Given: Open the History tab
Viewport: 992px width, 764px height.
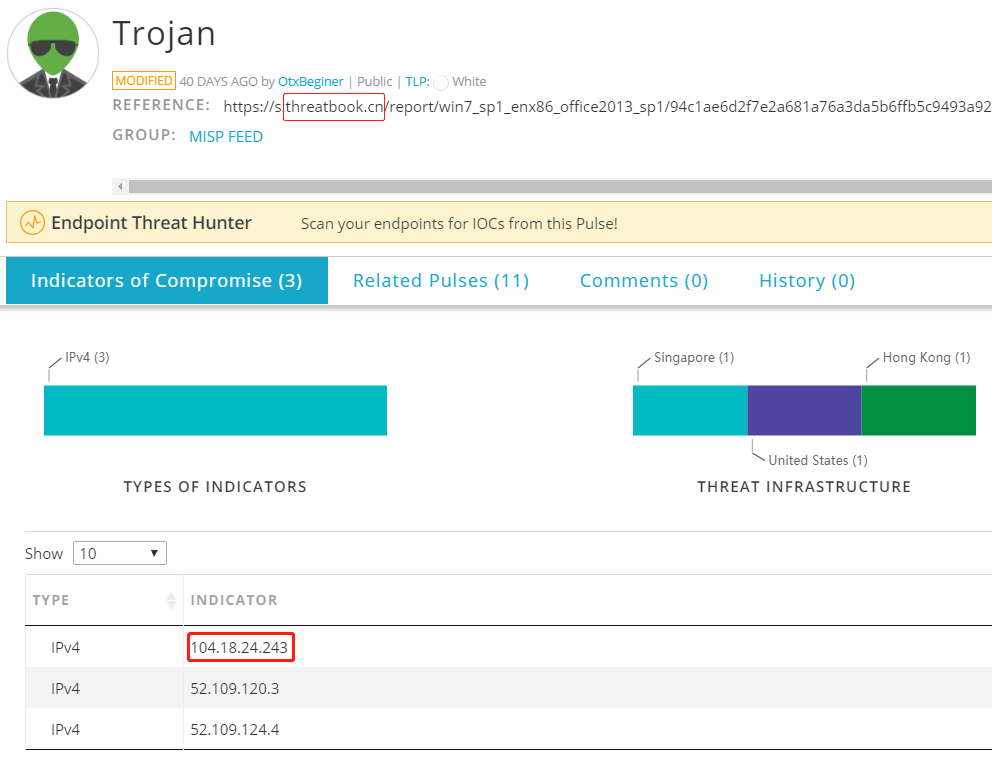Looking at the screenshot, I should point(807,280).
